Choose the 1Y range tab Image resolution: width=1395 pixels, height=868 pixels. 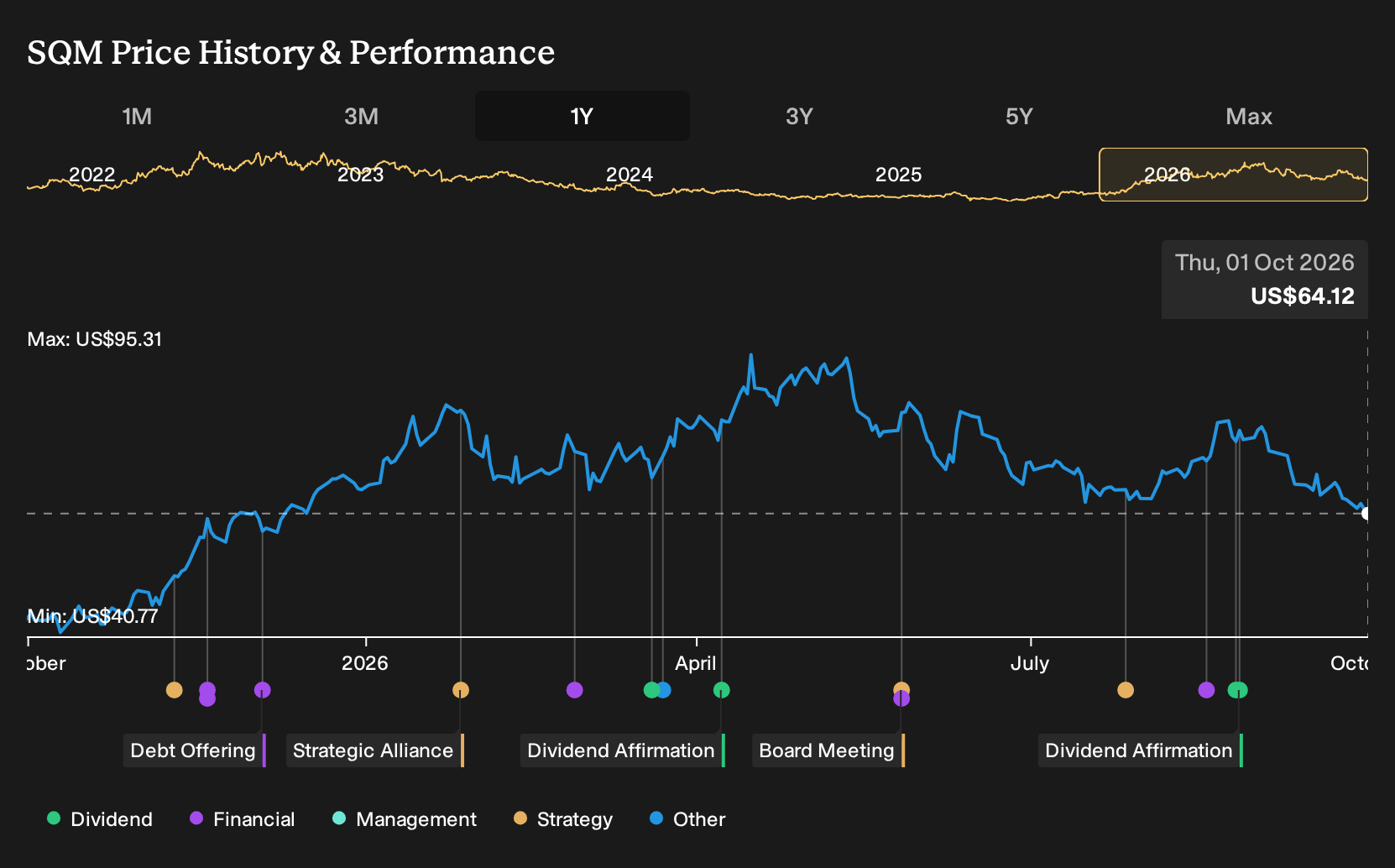583,116
